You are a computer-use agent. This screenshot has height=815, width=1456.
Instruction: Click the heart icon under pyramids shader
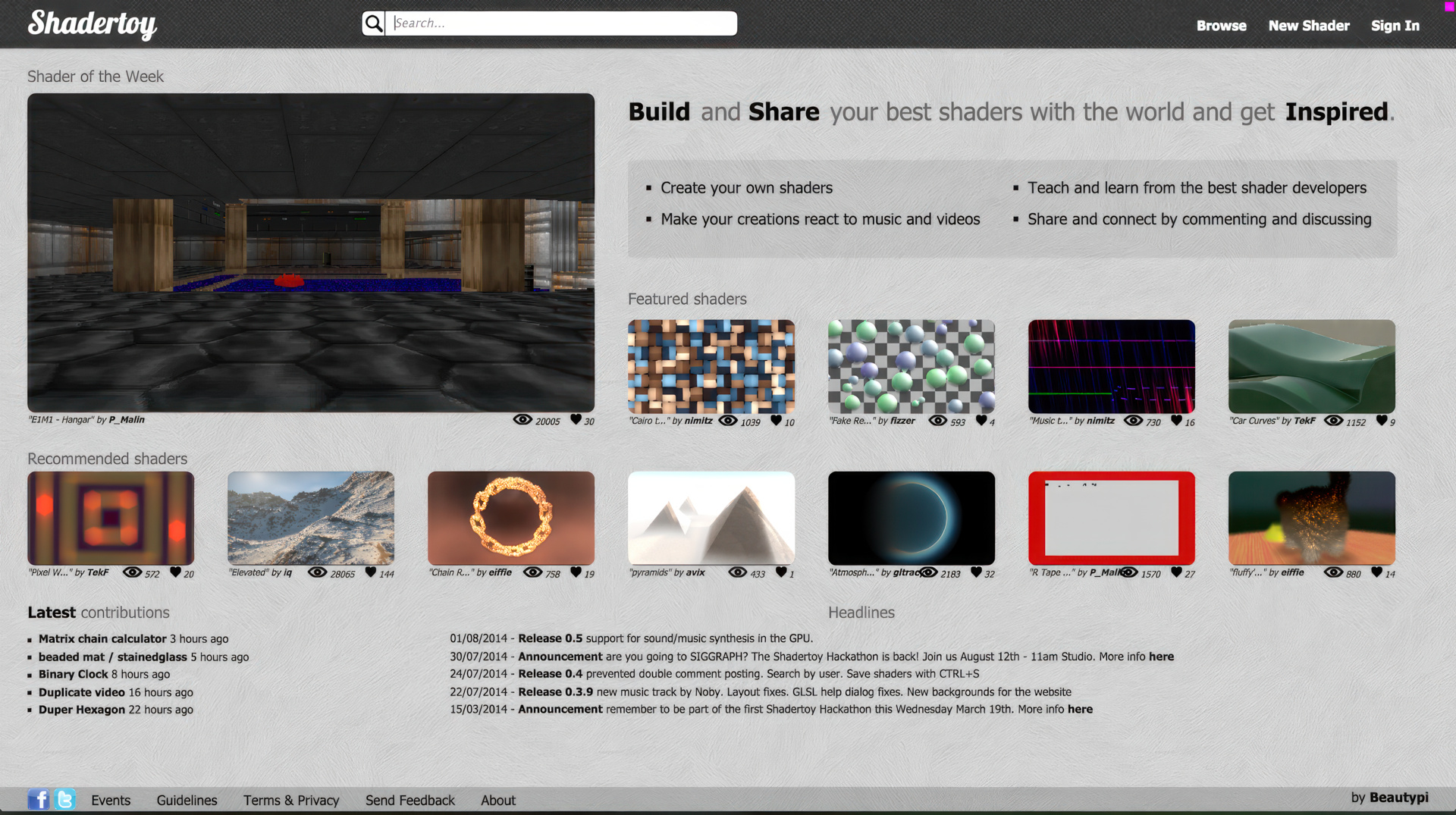coord(780,572)
